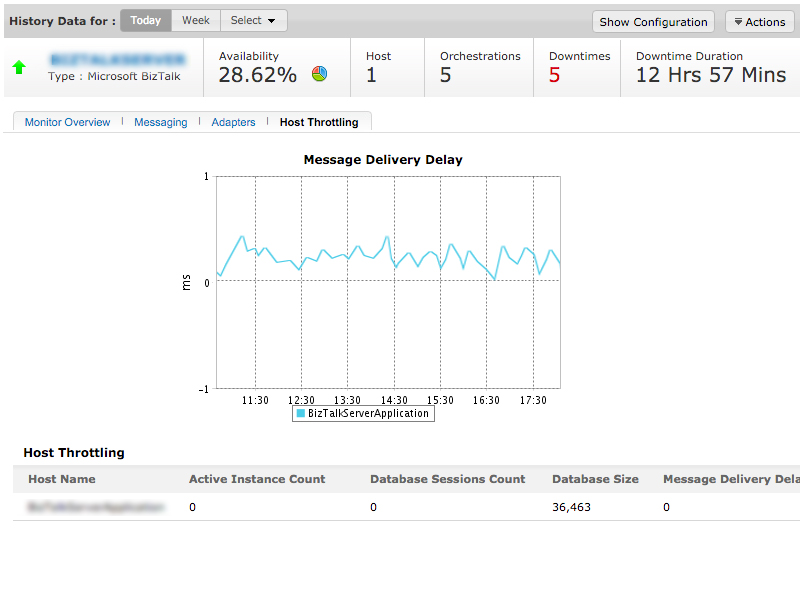This screenshot has height=600, width=800.
Task: Click the Availability percentage 28.62%
Action: (x=258, y=76)
